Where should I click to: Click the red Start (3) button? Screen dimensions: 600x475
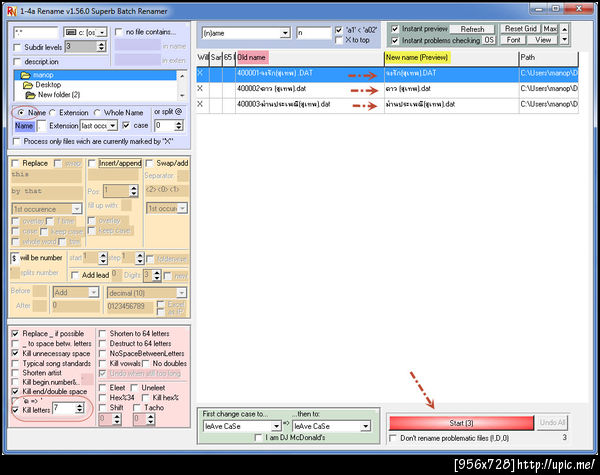coord(461,423)
